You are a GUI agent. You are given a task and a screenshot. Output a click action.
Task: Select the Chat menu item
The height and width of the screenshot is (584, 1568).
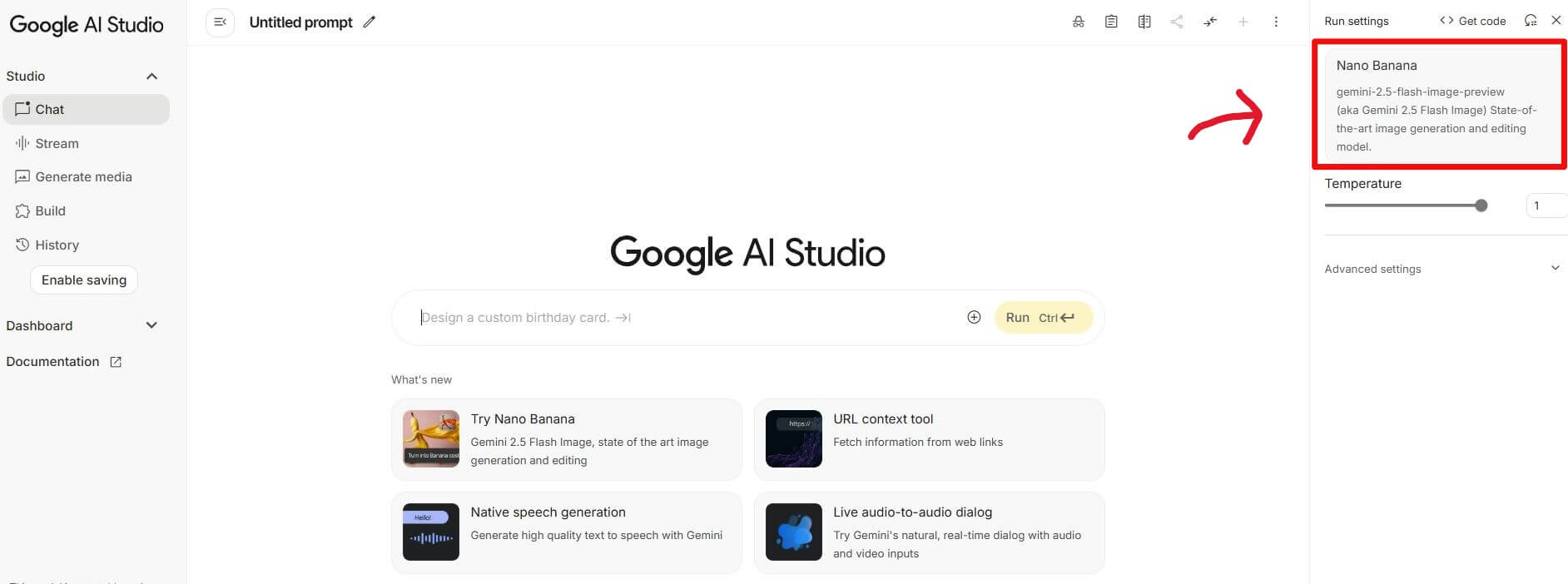tap(87, 109)
